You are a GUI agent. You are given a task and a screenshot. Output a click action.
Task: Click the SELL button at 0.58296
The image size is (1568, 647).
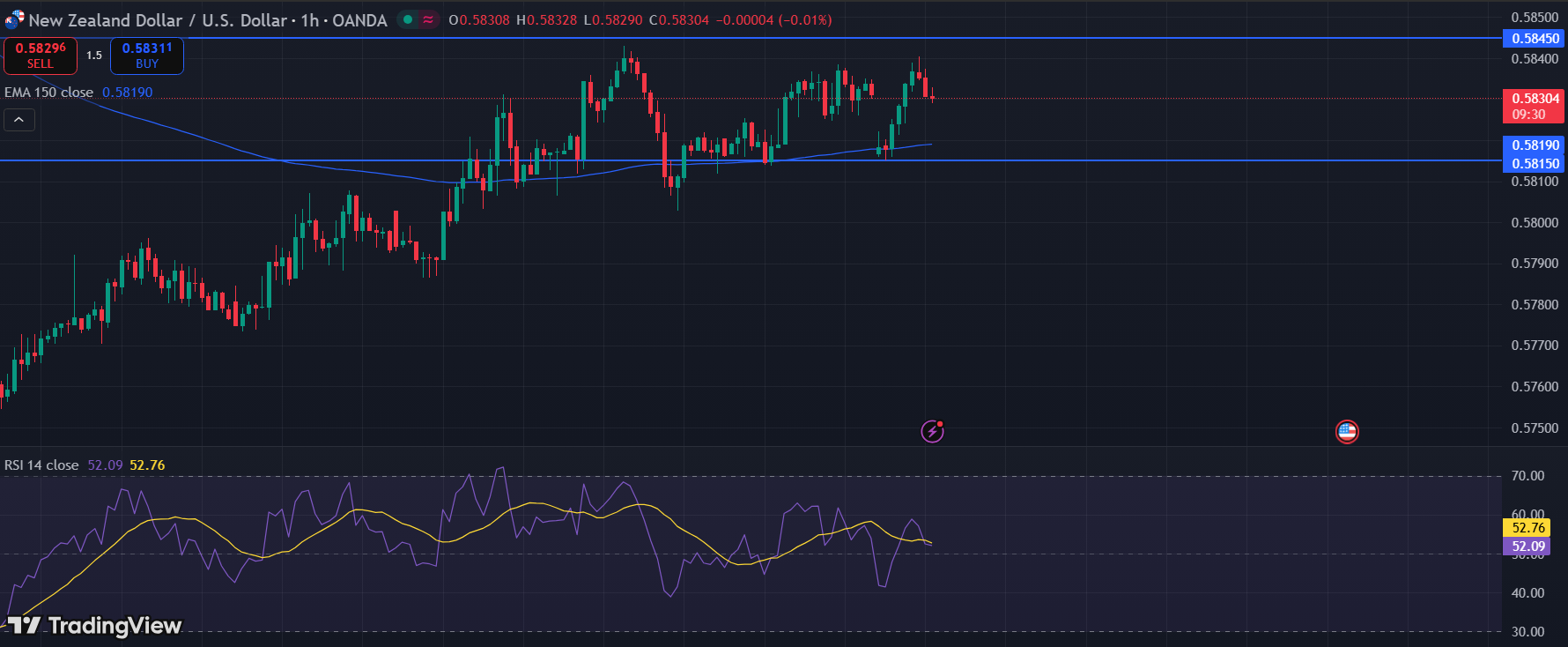point(41,56)
